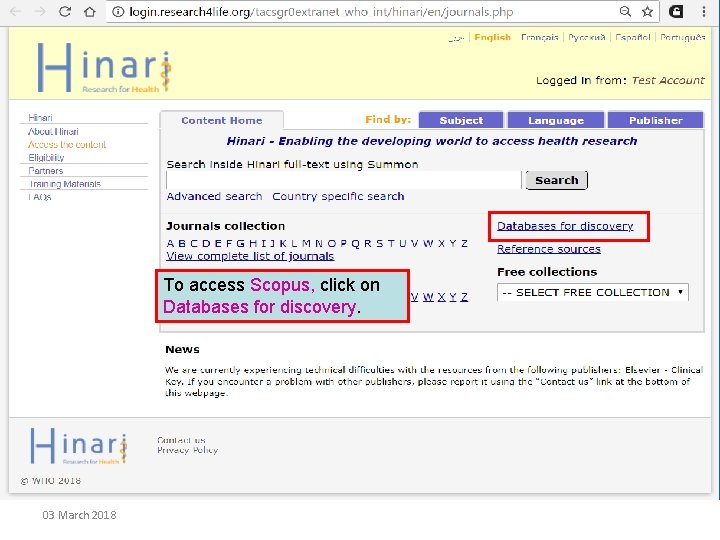Open the browser three-dot menu
The image size is (720, 540).
[703, 11]
